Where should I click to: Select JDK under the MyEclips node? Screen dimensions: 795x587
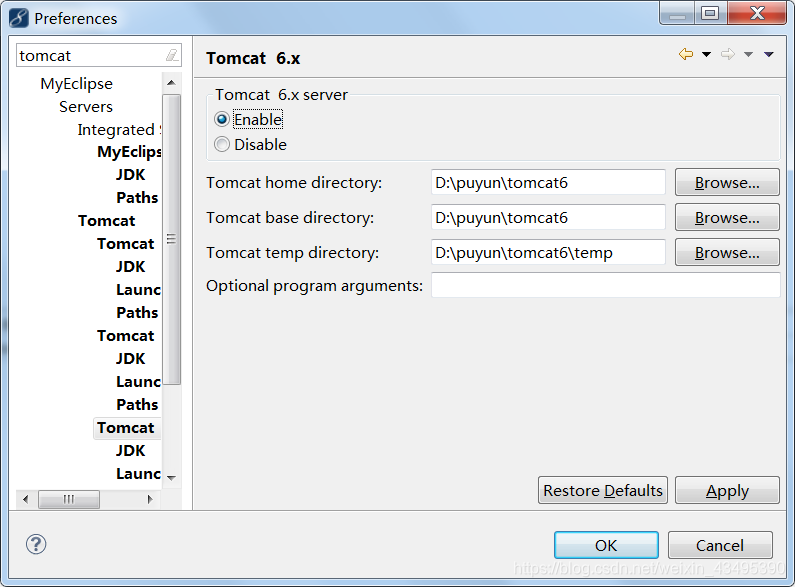coord(130,174)
